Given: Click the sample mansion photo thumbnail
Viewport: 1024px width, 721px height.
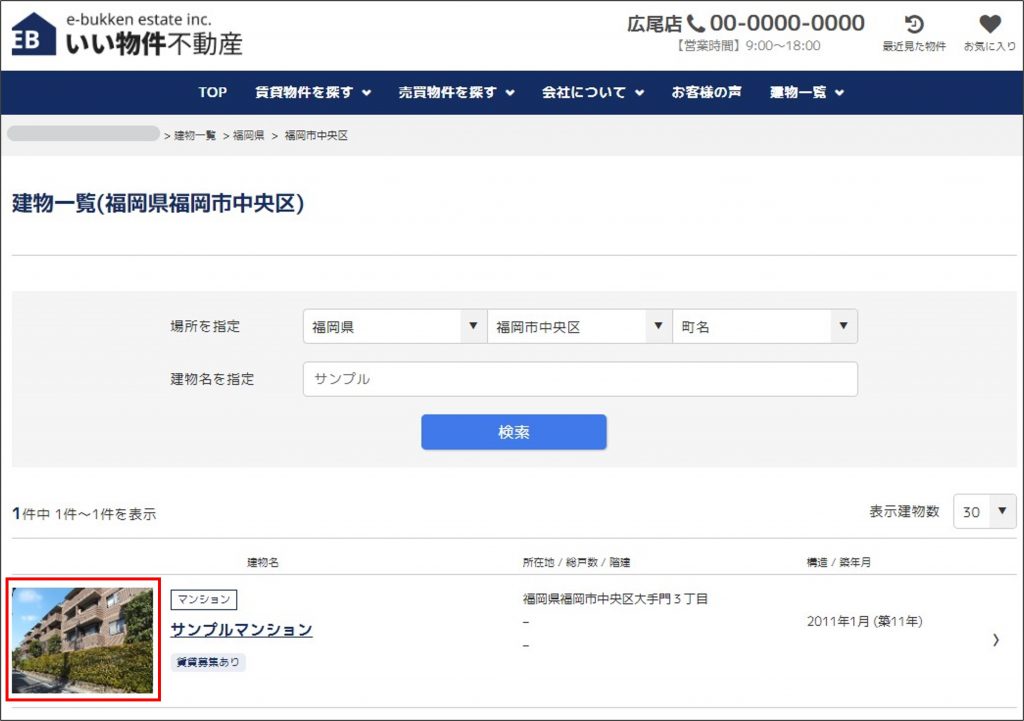Looking at the screenshot, I should point(82,641).
